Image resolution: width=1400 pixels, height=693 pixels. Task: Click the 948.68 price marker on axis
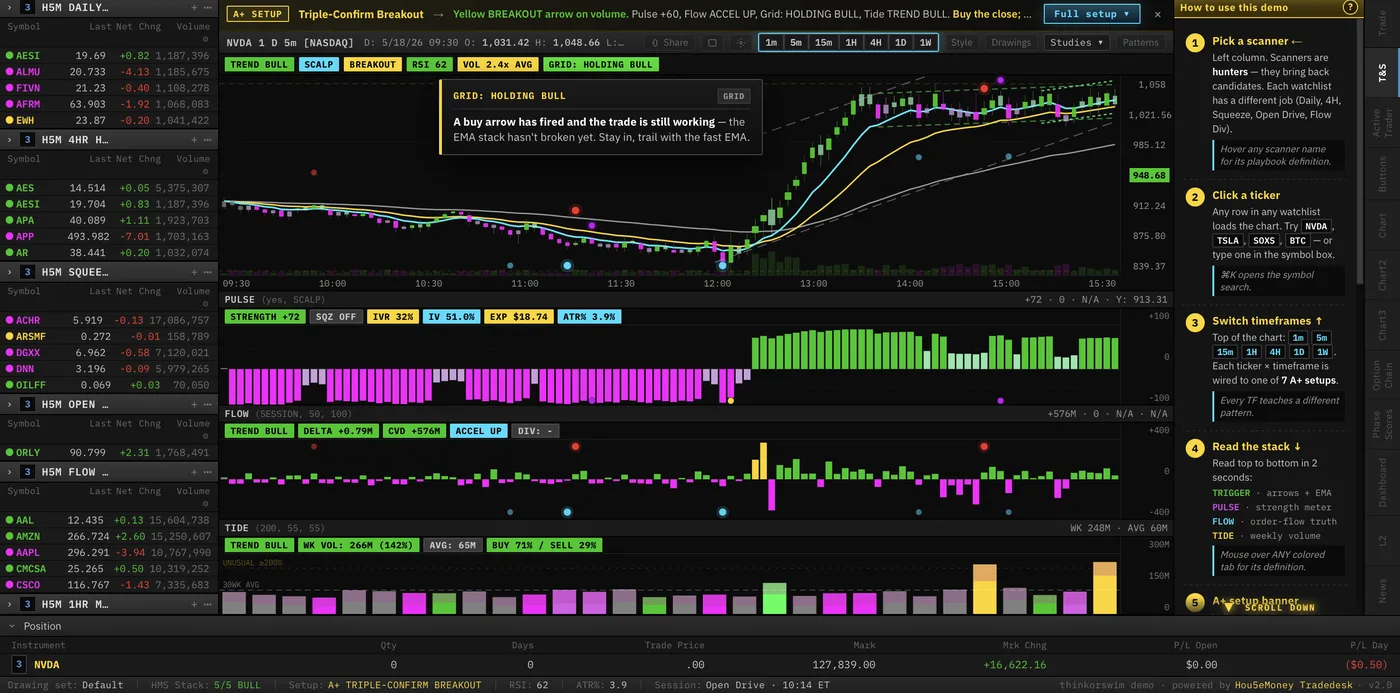1149,175
